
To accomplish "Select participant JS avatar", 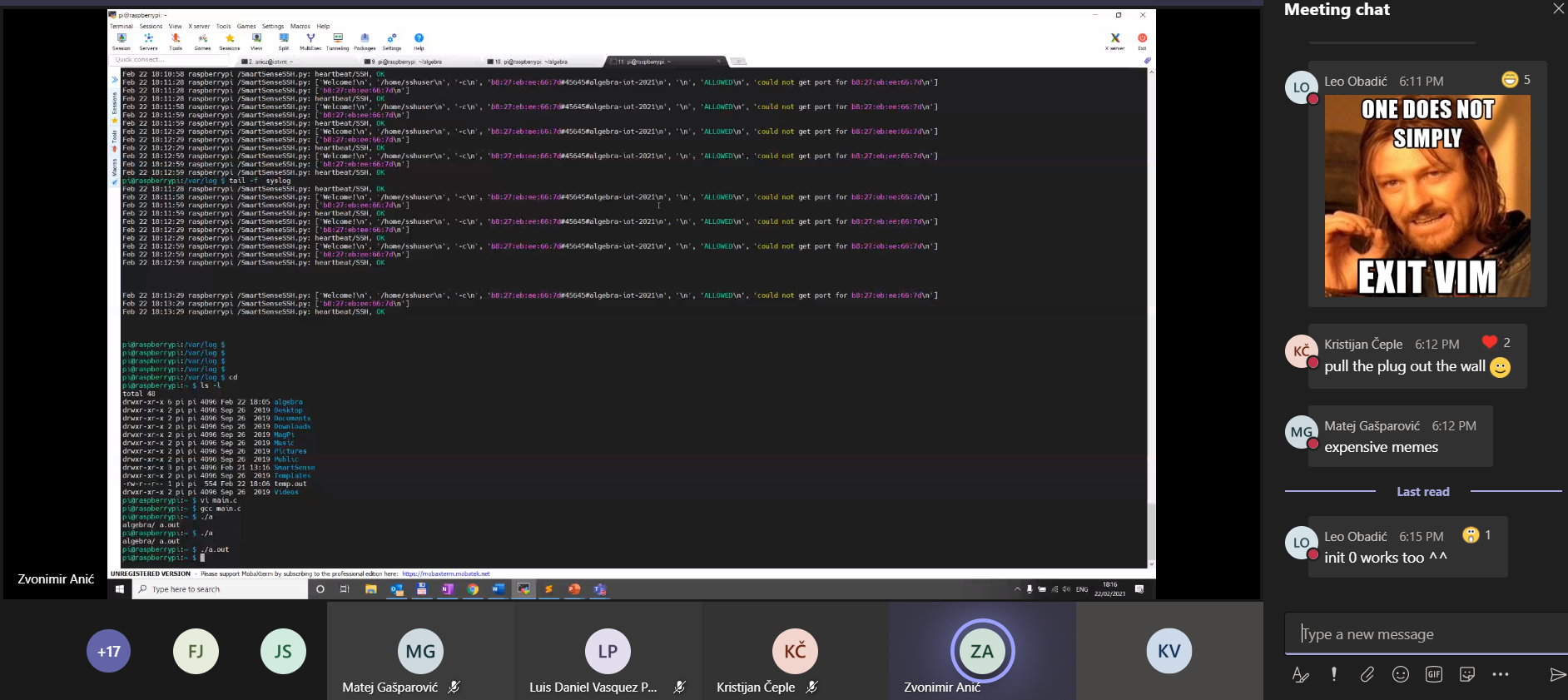I will coord(283,651).
